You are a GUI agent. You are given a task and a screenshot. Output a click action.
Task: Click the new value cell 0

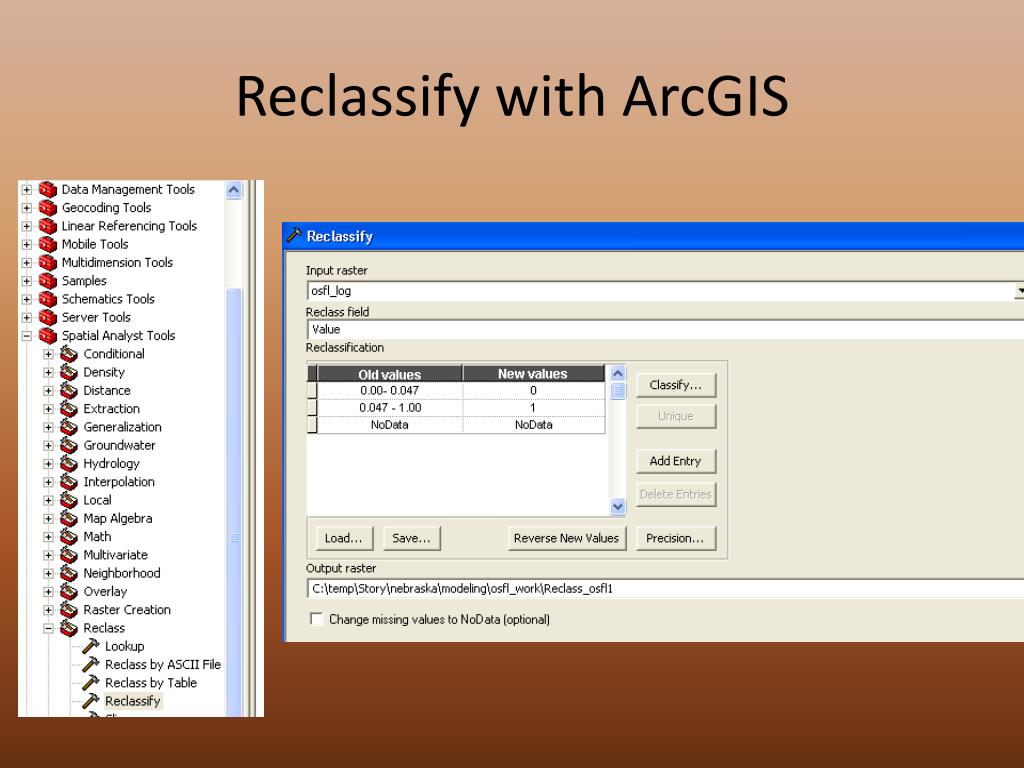(x=534, y=391)
